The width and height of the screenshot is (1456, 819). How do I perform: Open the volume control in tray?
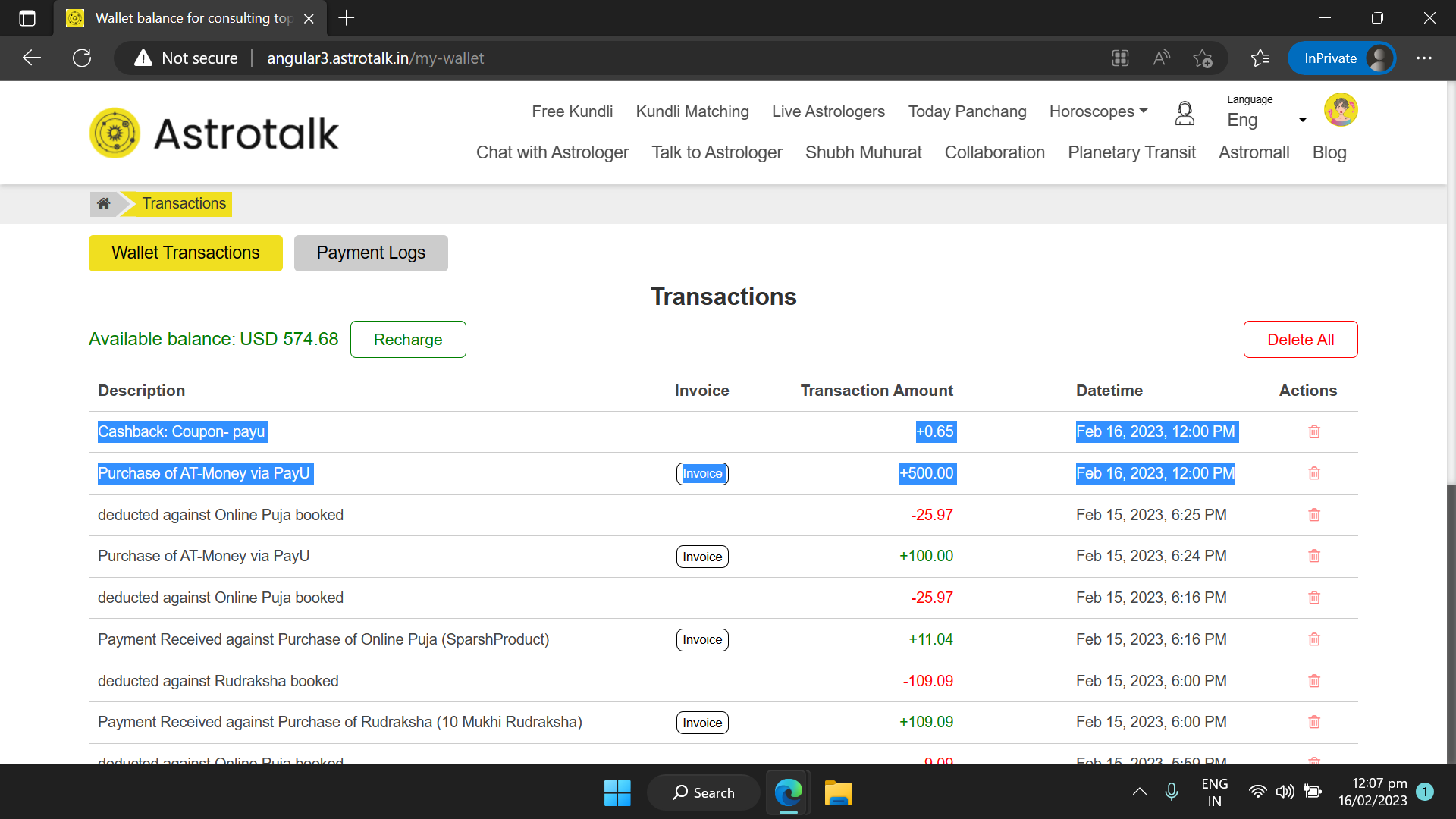click(1285, 792)
